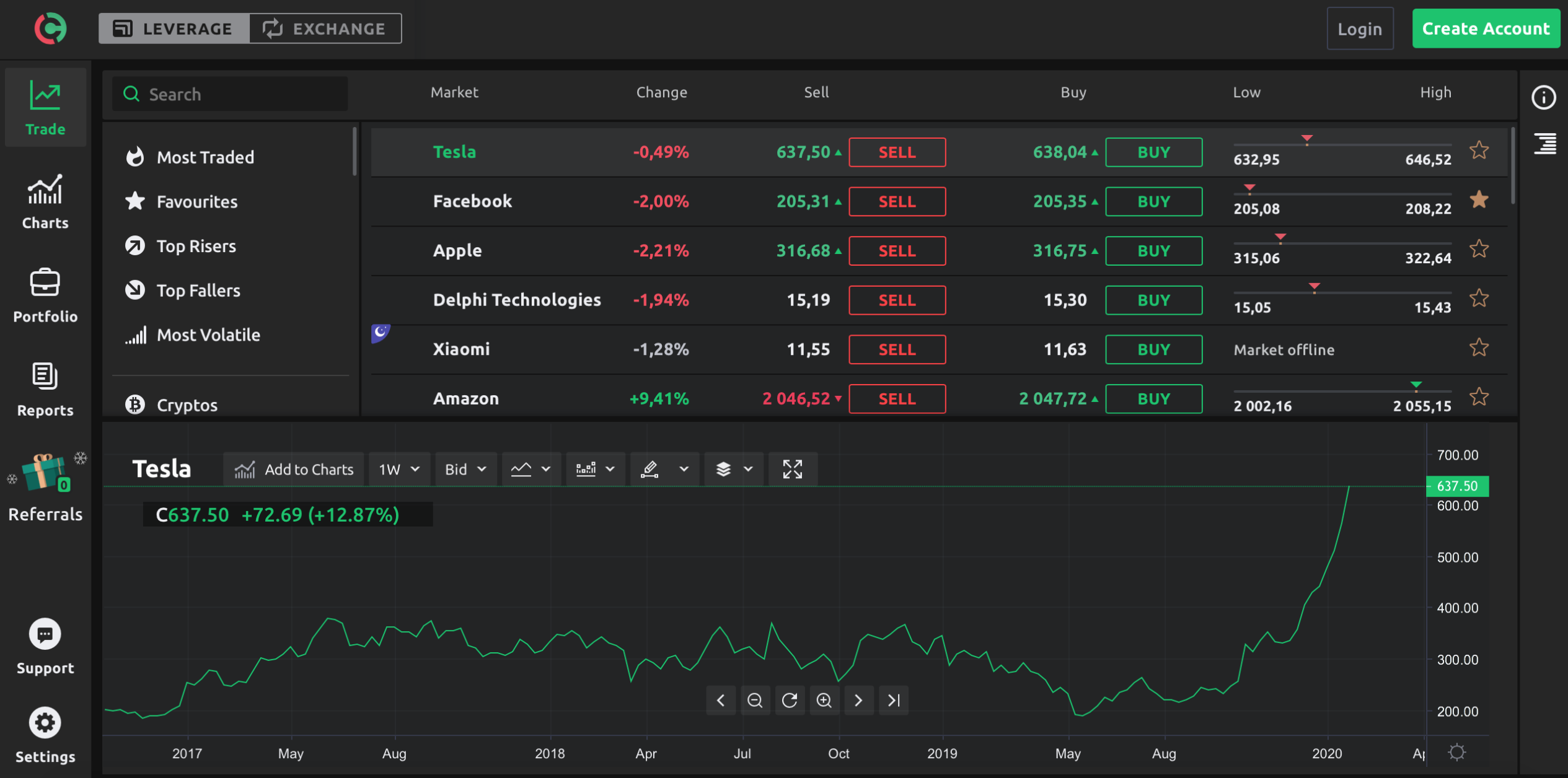Toggle Delphi Technologies favourite star
The image size is (1568, 778).
tap(1479, 299)
